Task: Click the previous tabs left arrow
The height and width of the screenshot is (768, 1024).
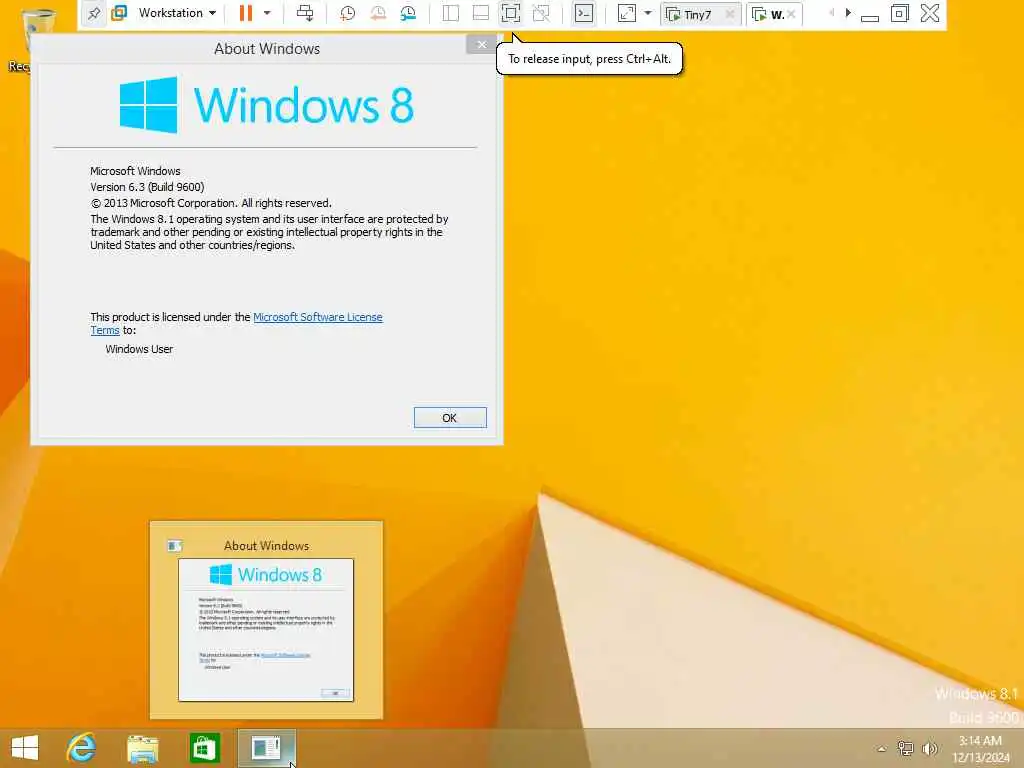Action: (x=831, y=13)
